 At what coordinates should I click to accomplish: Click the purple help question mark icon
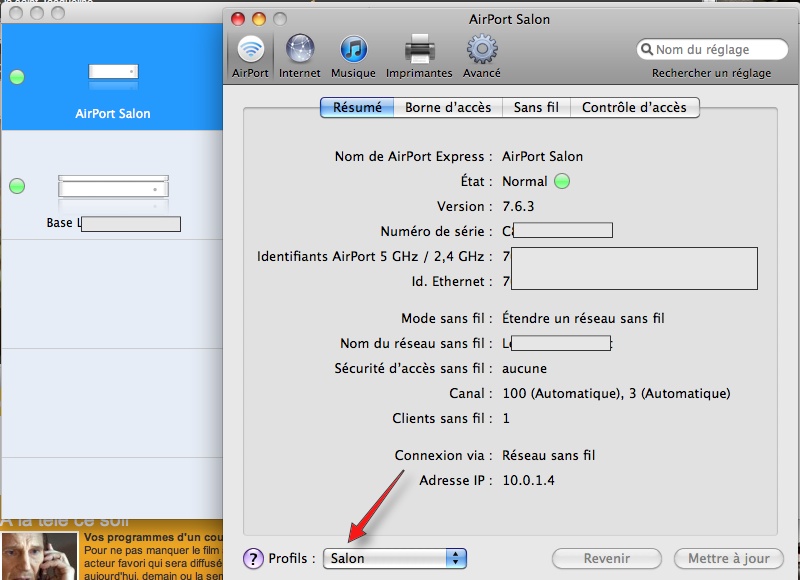point(253,558)
